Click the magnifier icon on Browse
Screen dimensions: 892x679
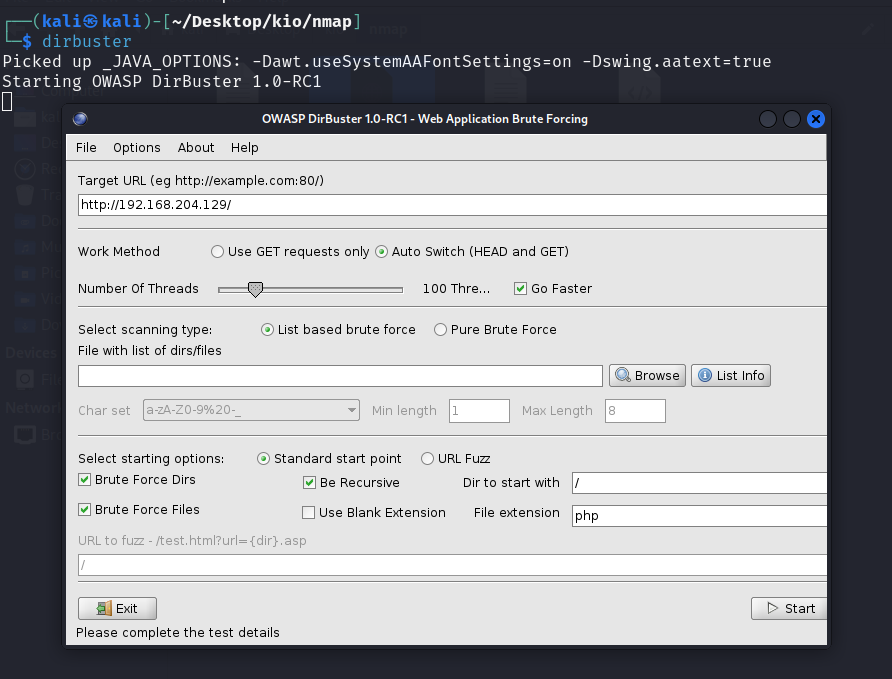[623, 375]
